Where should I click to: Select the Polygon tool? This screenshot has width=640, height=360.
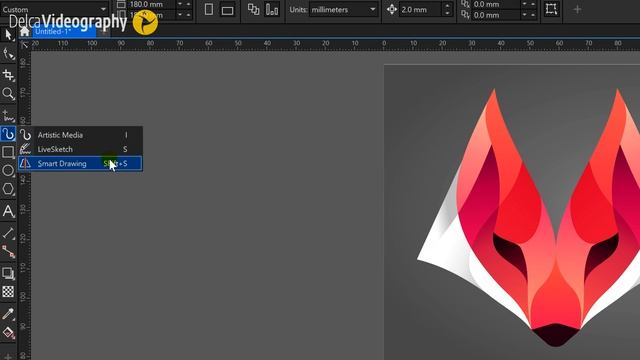(8, 189)
